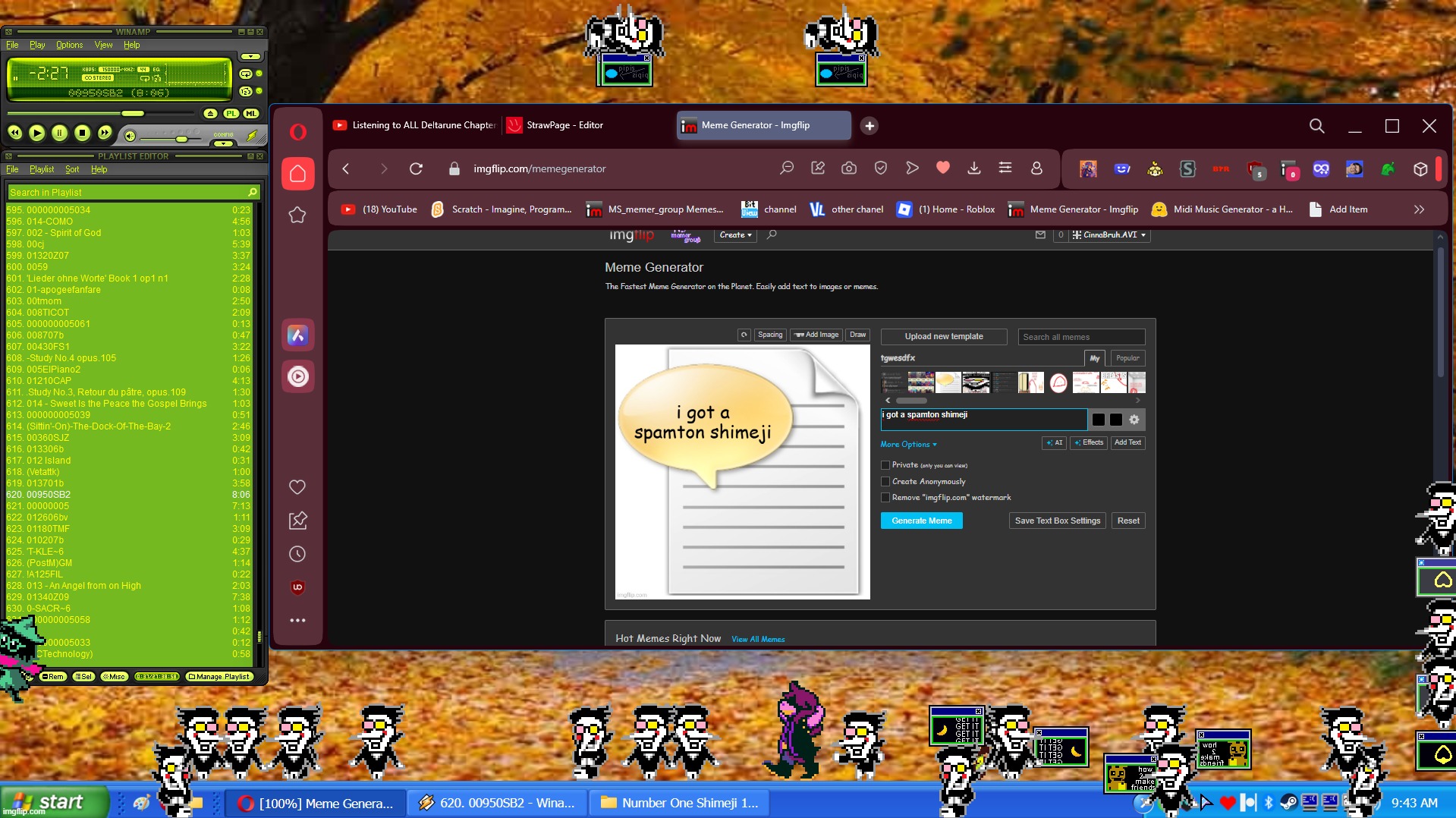Open uBlock shield icon in Opera sidebar
Image resolution: width=1456 pixels, height=818 pixels.
(297, 587)
